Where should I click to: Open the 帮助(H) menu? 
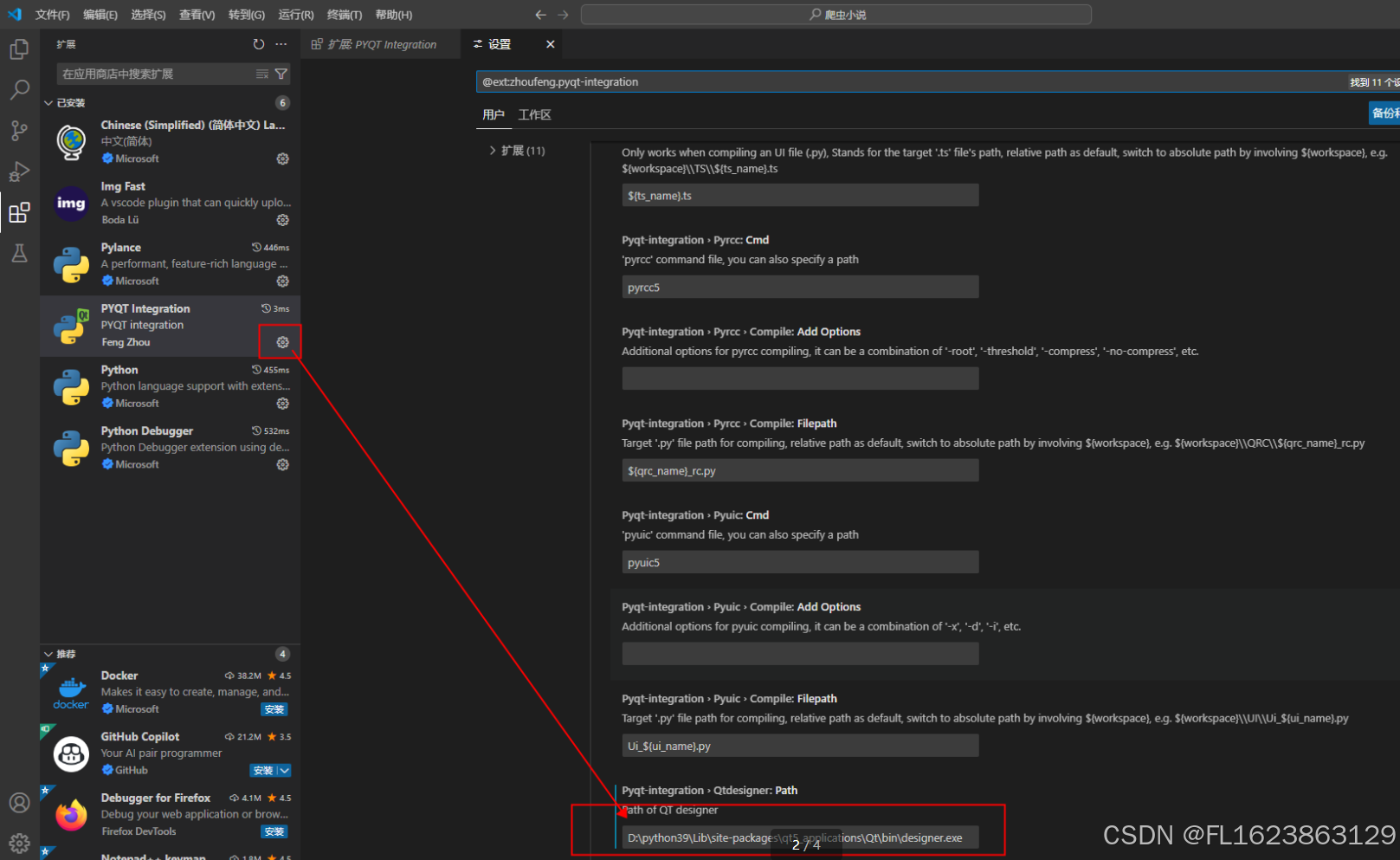tap(394, 15)
